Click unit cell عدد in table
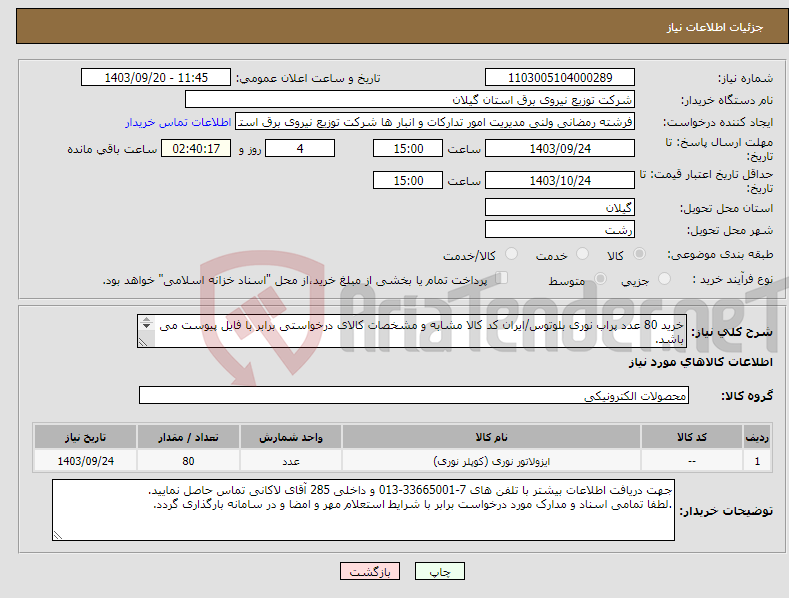This screenshot has height=598, width=789. click(291, 461)
